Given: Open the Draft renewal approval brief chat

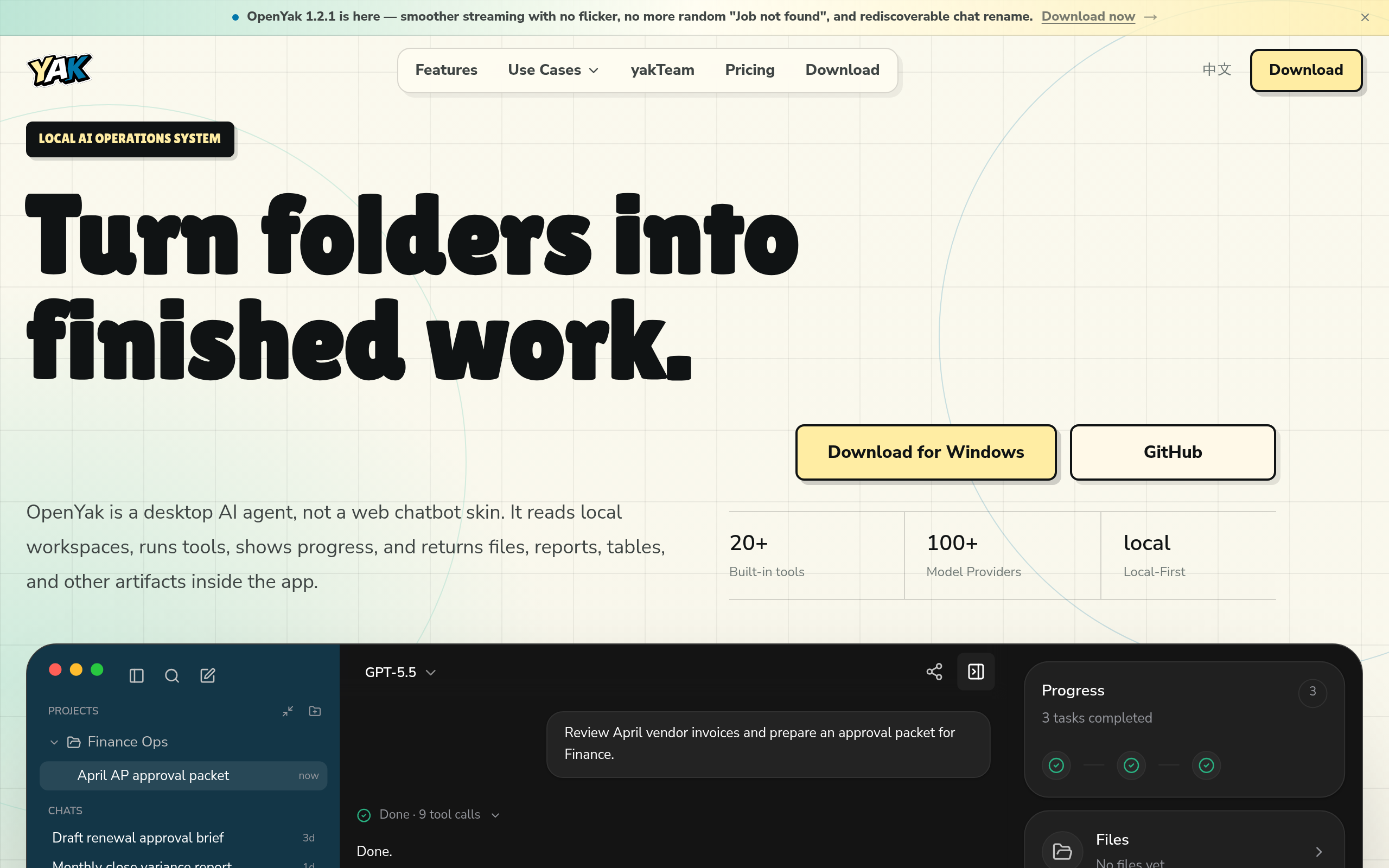Looking at the screenshot, I should click(183, 838).
